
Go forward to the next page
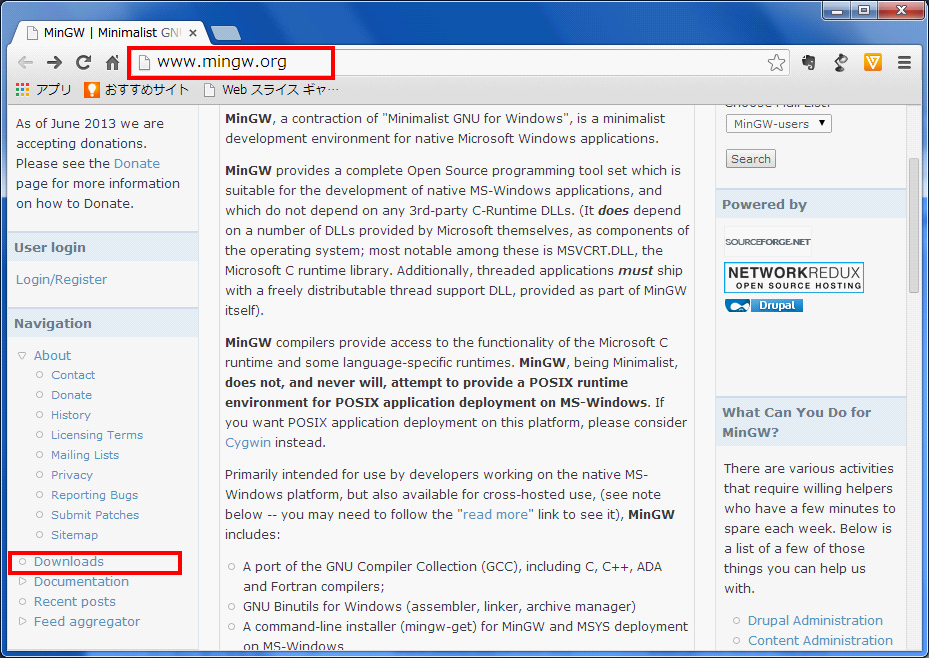55,62
